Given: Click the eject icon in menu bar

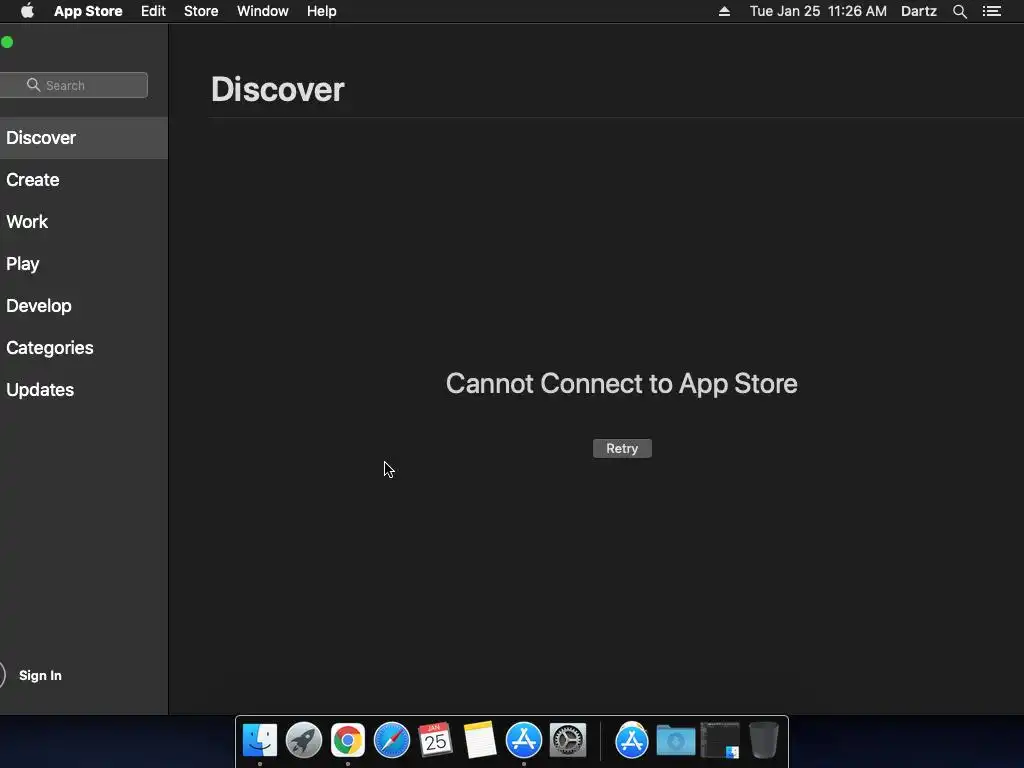Looking at the screenshot, I should coord(724,11).
